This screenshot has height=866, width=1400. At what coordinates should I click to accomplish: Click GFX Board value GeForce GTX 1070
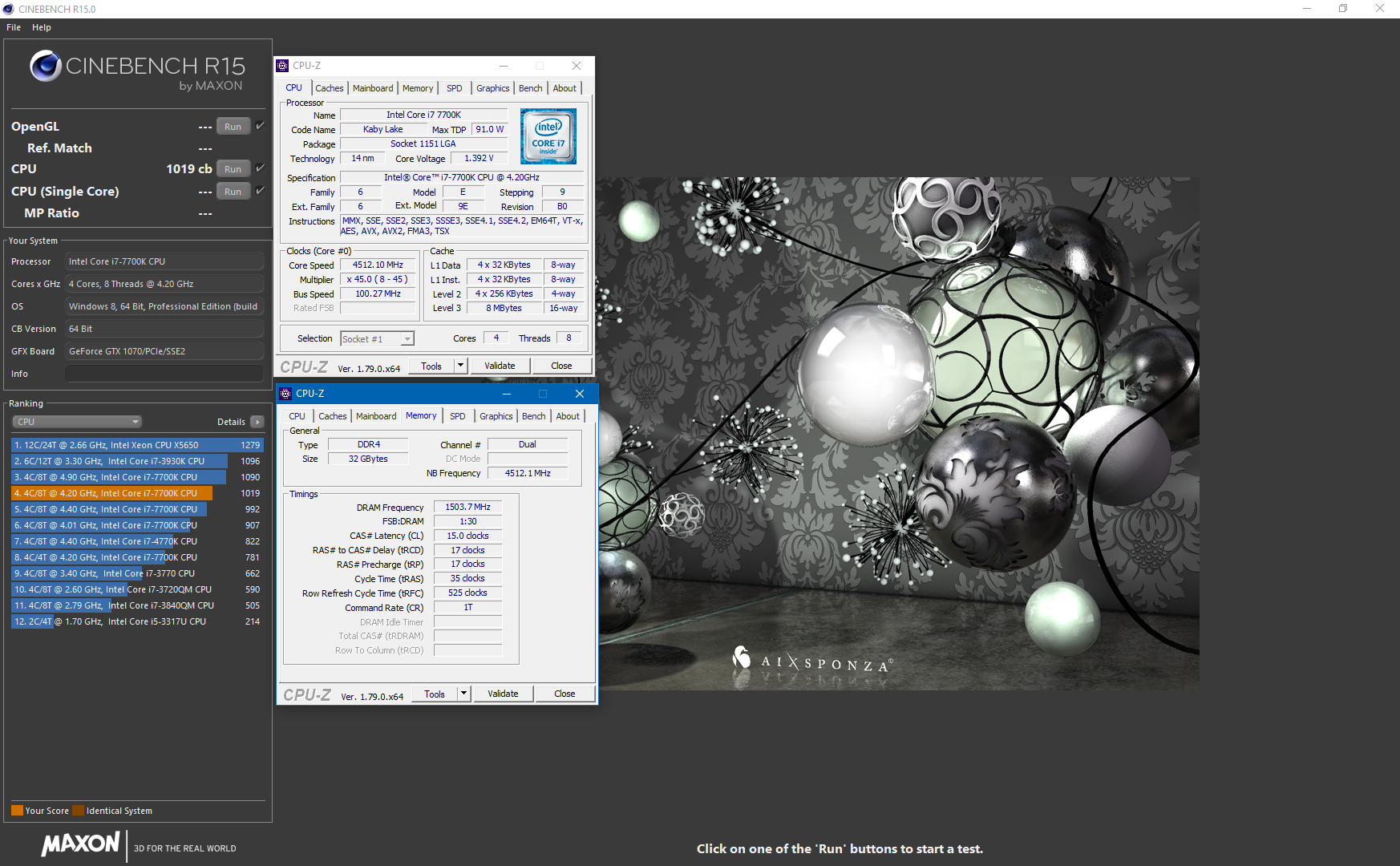point(164,351)
